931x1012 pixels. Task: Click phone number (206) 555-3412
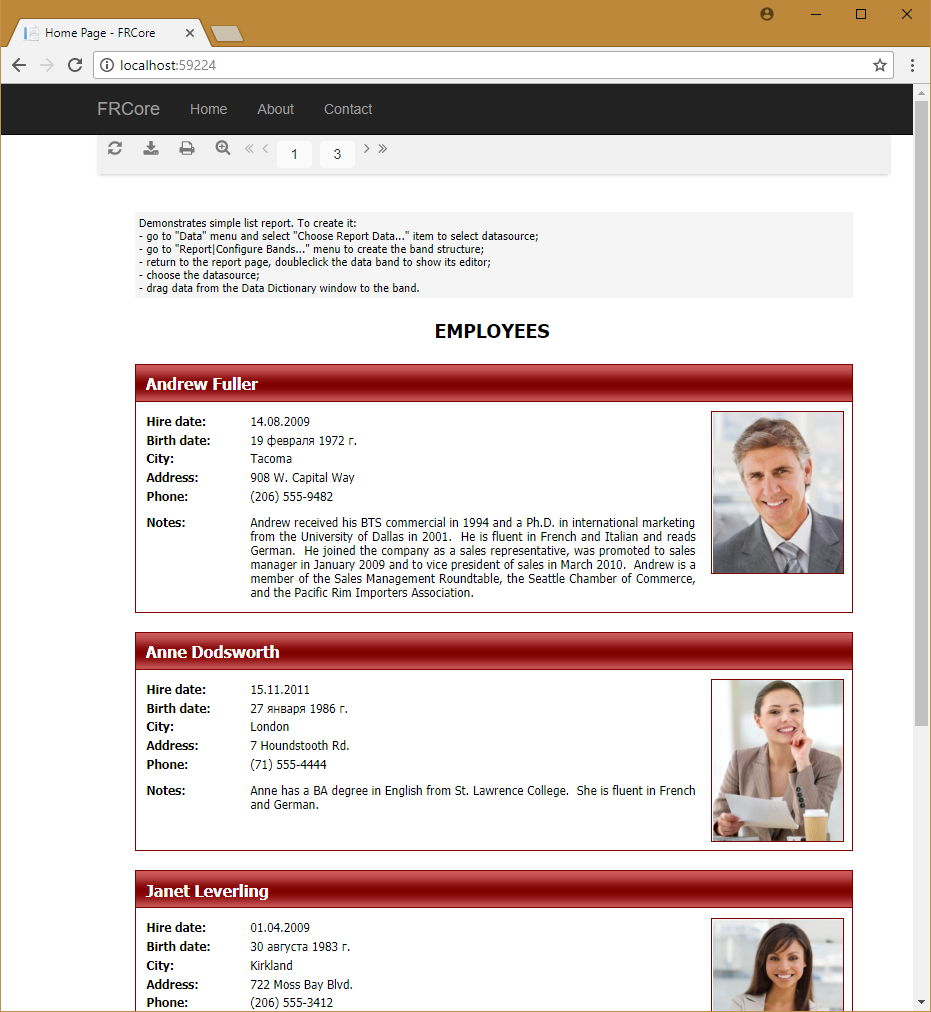(292, 1002)
